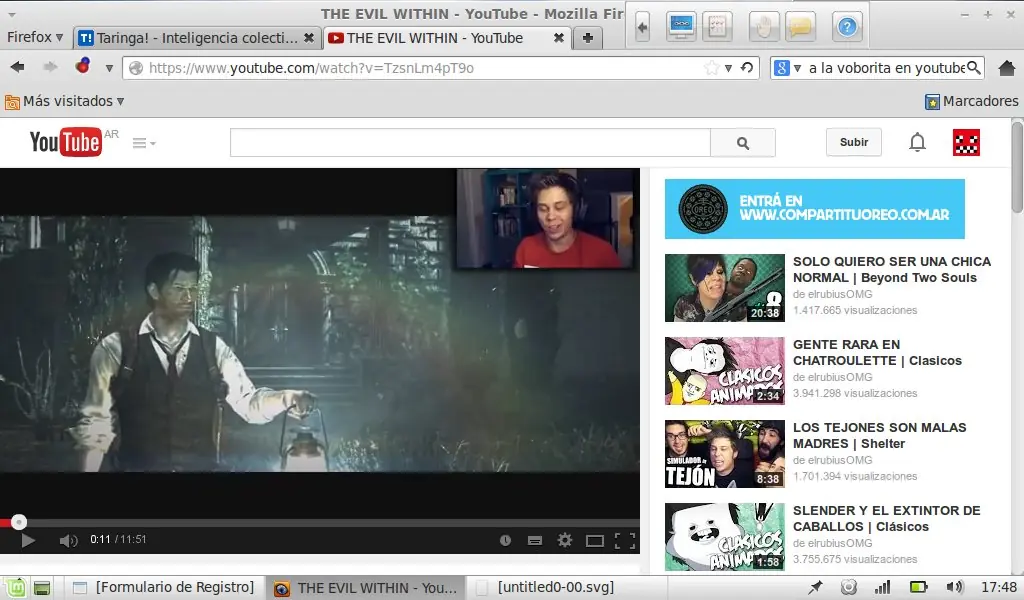Open Beyond Two Souls video thumbnail
The width and height of the screenshot is (1024, 600).
tap(724, 288)
